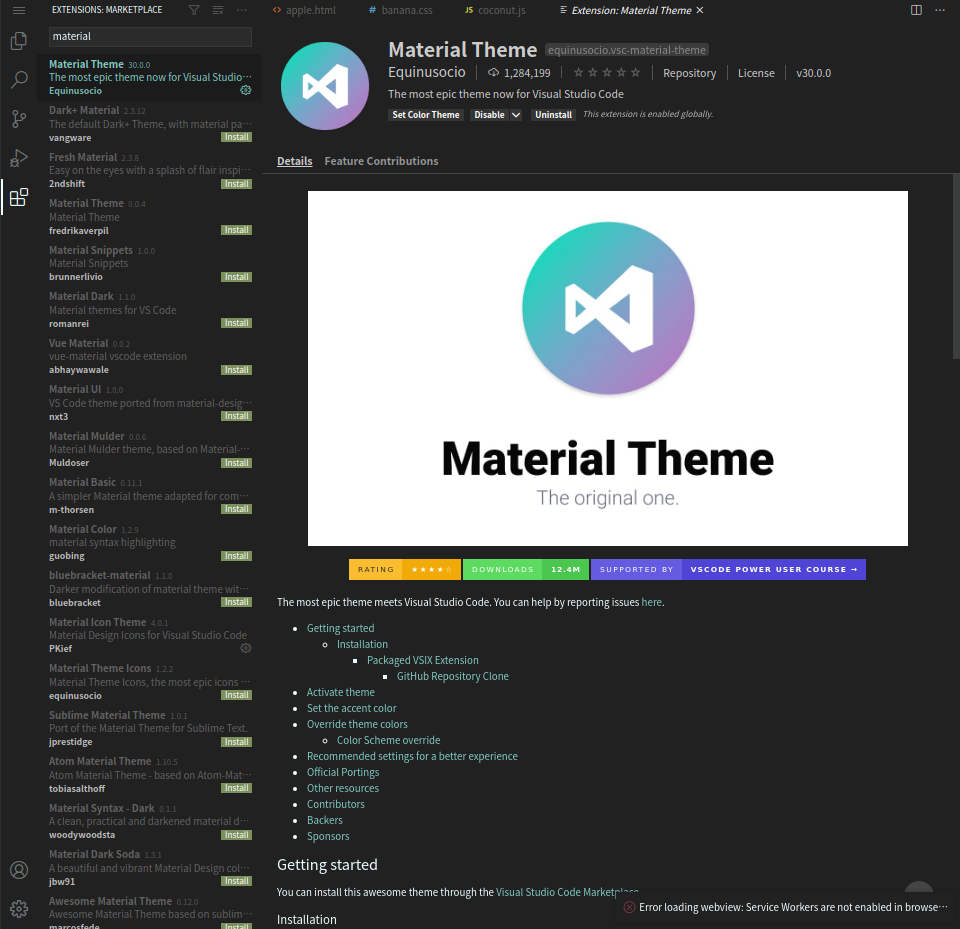Click the Getting started contents link
Image resolution: width=960 pixels, height=929 pixels.
tap(340, 628)
